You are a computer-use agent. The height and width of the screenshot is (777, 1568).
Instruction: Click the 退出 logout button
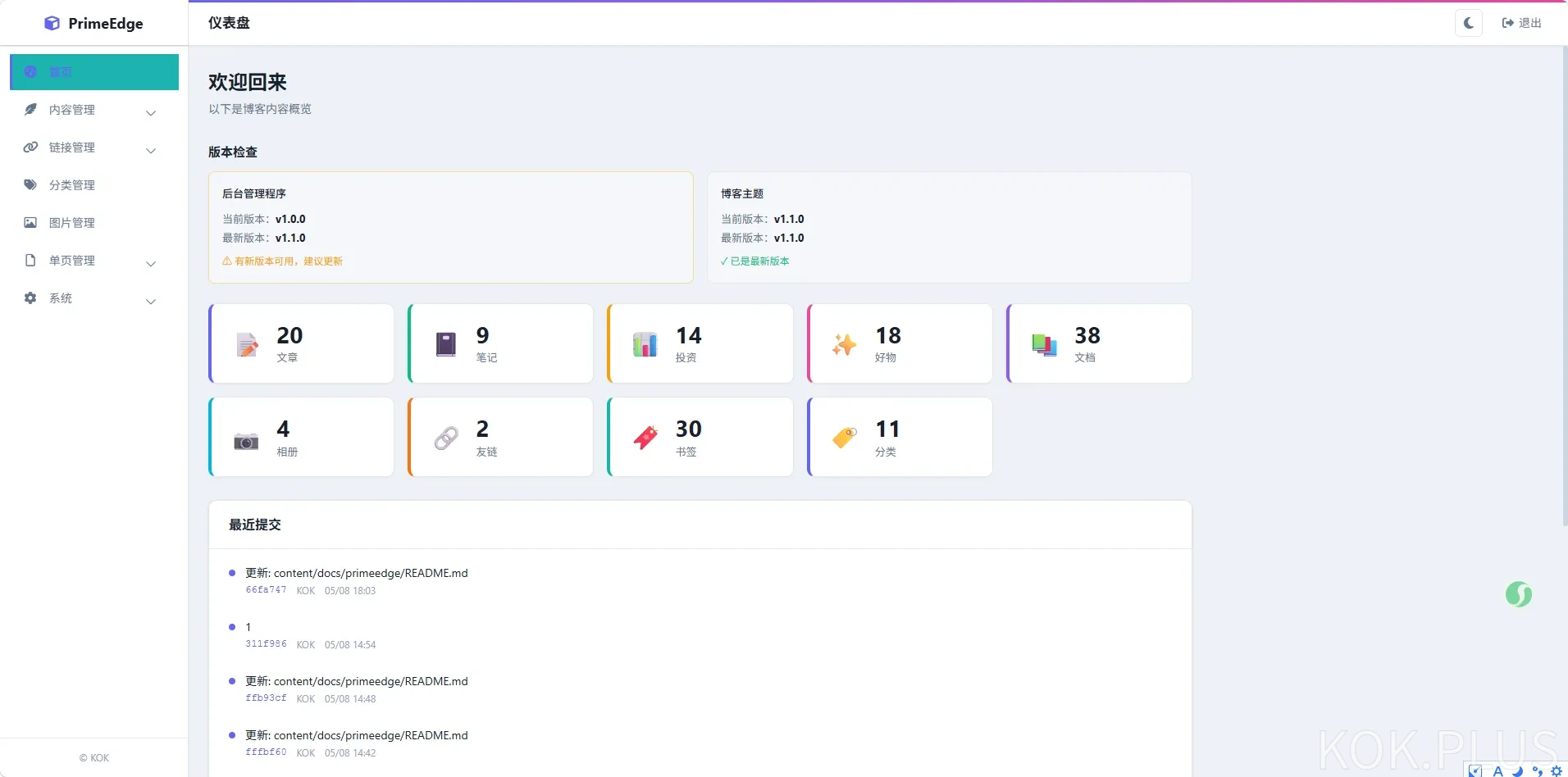(1521, 23)
